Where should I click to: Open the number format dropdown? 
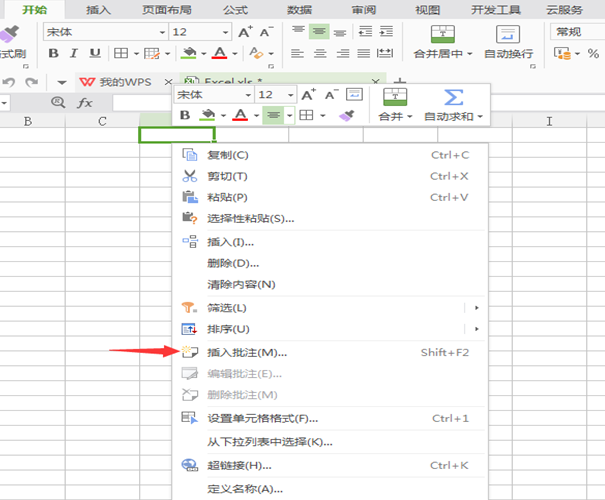tap(578, 32)
